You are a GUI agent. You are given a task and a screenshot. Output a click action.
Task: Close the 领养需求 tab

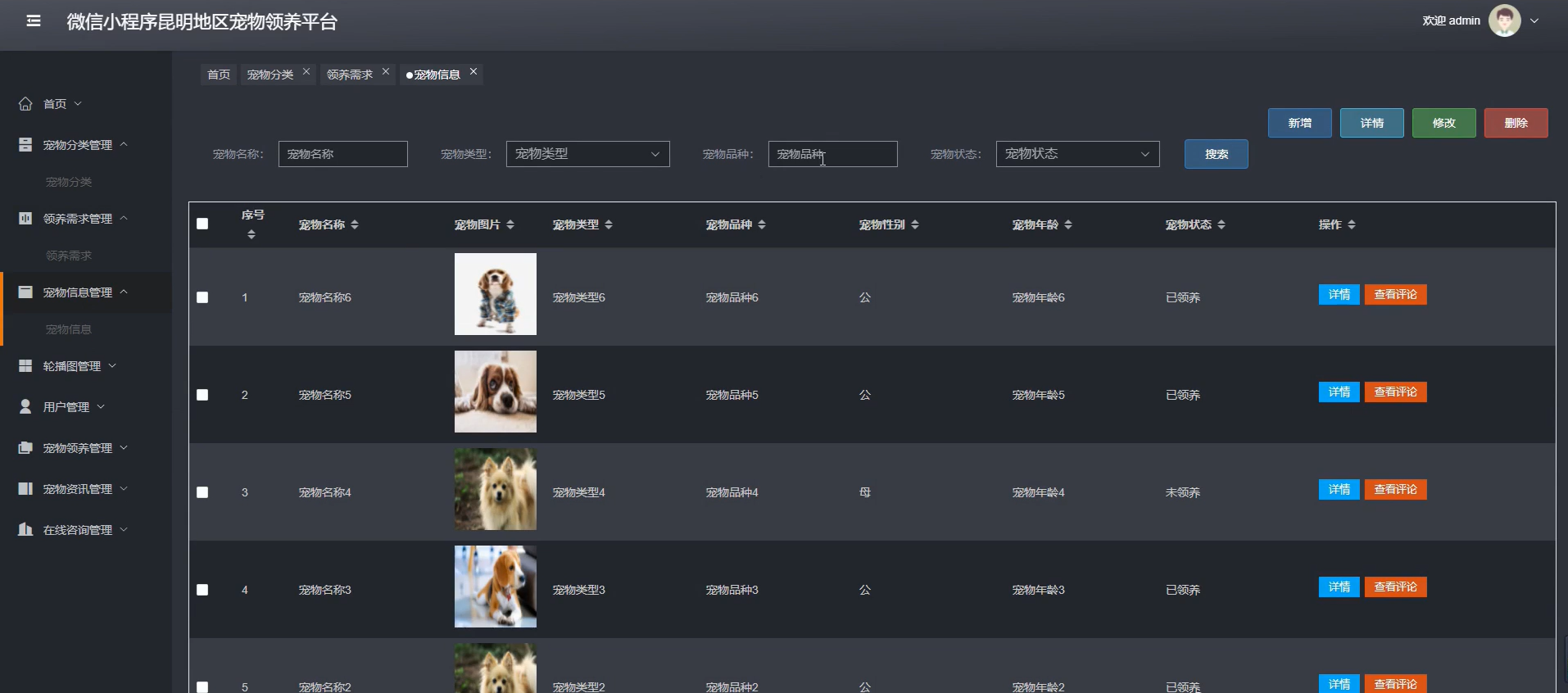[386, 72]
